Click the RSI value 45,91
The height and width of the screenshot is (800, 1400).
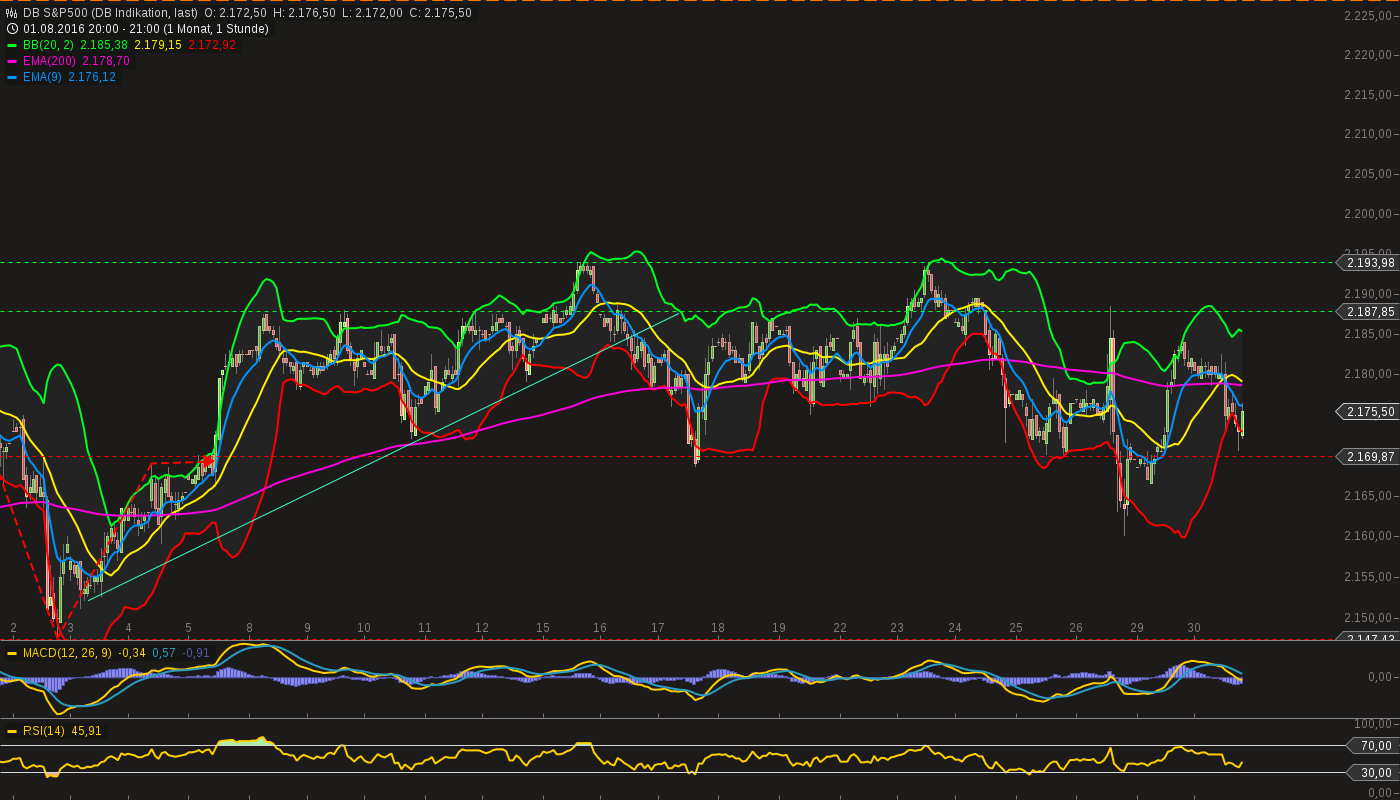pyautogui.click(x=86, y=731)
